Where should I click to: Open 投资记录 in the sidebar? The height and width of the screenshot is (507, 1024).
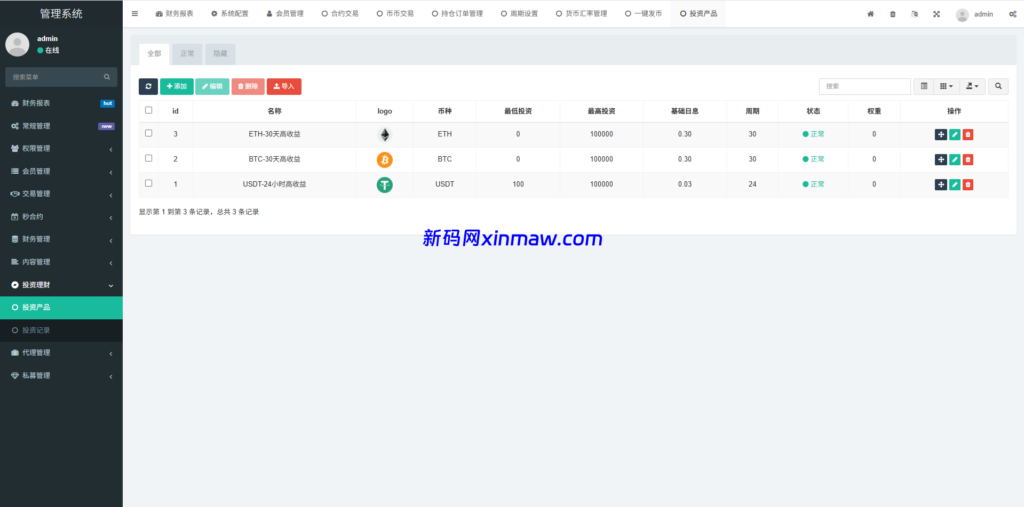tap(61, 330)
